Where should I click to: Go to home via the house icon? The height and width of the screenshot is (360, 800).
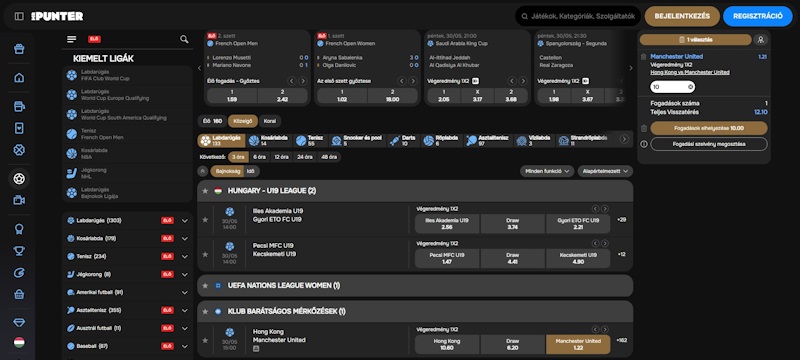(19, 78)
